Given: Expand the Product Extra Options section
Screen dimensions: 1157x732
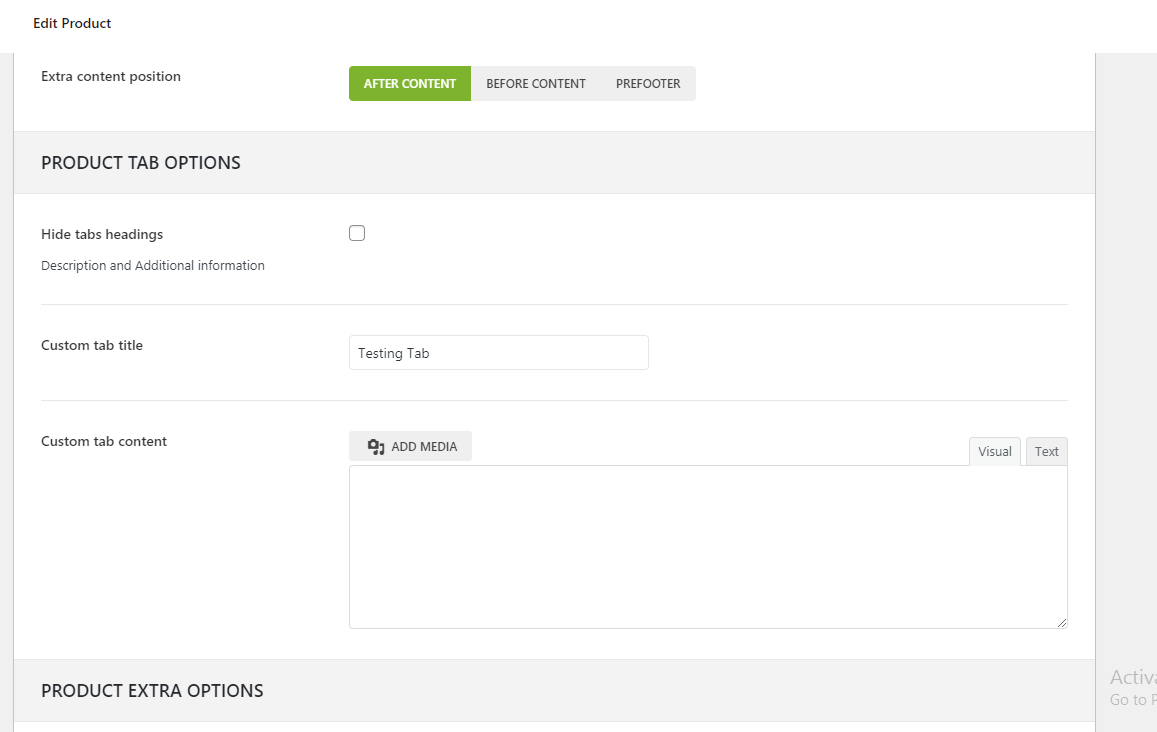Looking at the screenshot, I should tap(152, 691).
